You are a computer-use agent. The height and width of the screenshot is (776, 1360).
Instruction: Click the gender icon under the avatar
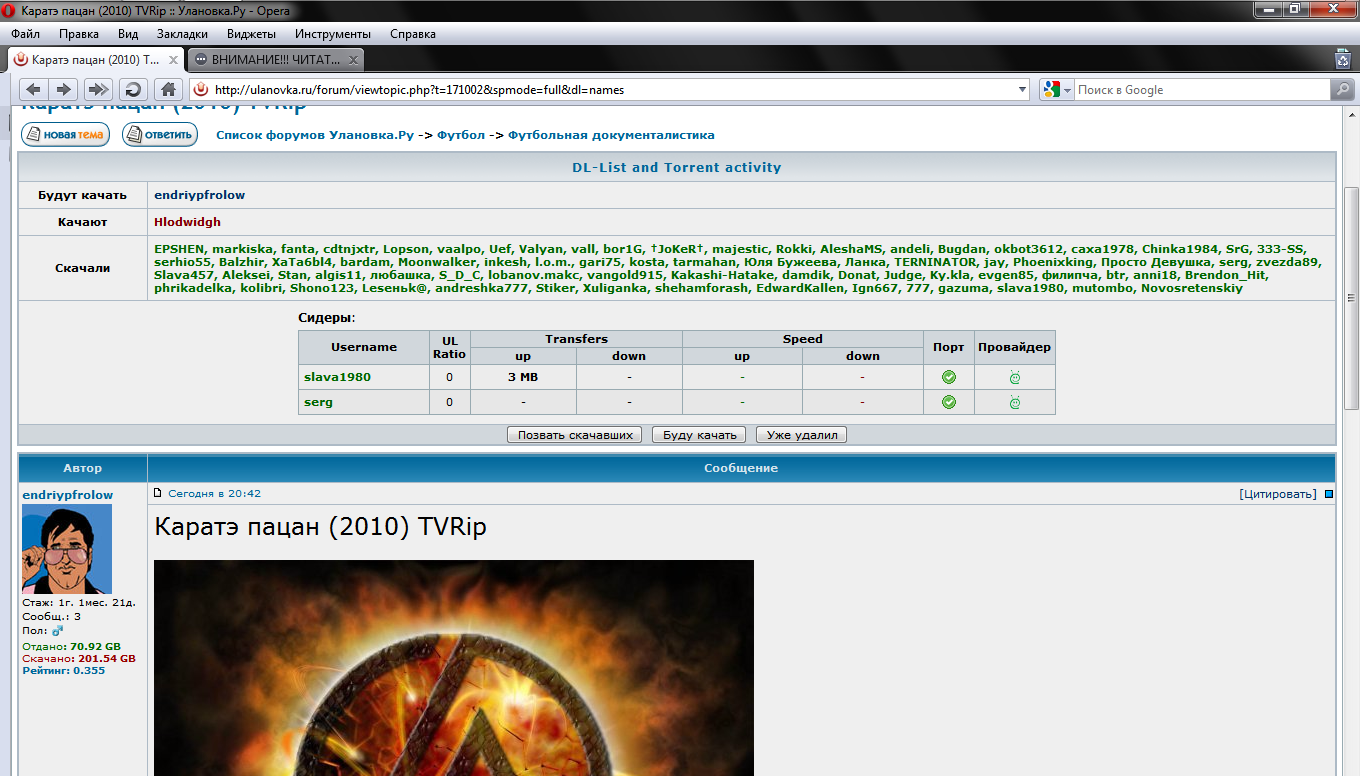pyautogui.click(x=57, y=631)
